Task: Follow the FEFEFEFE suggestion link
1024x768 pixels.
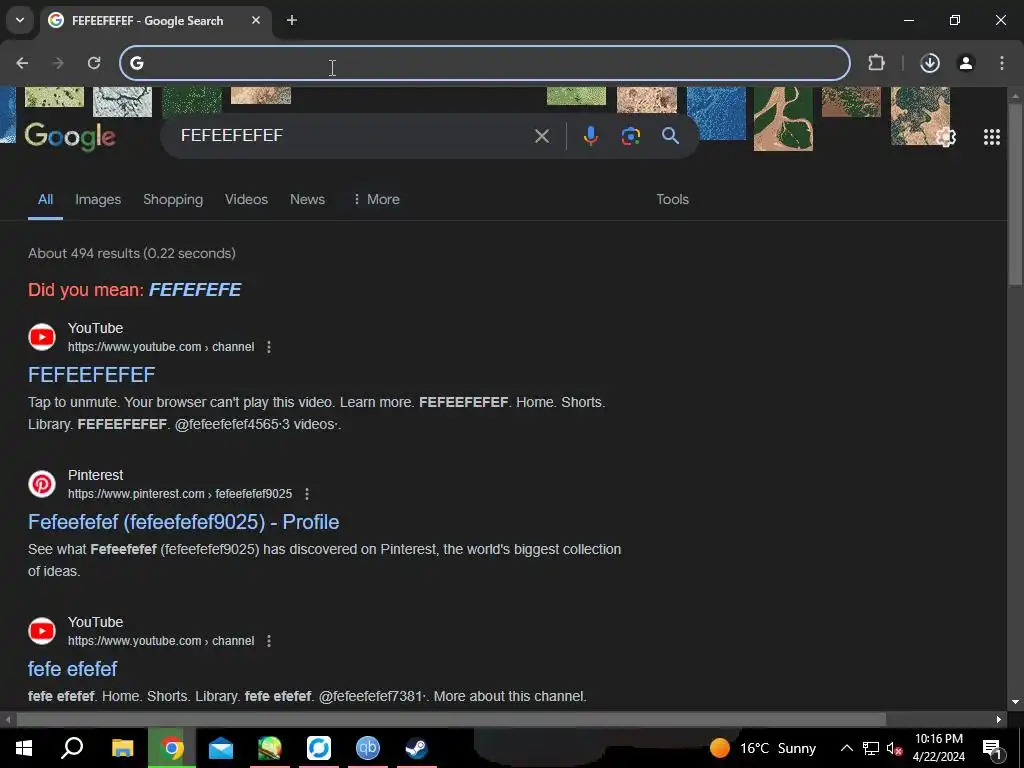Action: coord(195,289)
